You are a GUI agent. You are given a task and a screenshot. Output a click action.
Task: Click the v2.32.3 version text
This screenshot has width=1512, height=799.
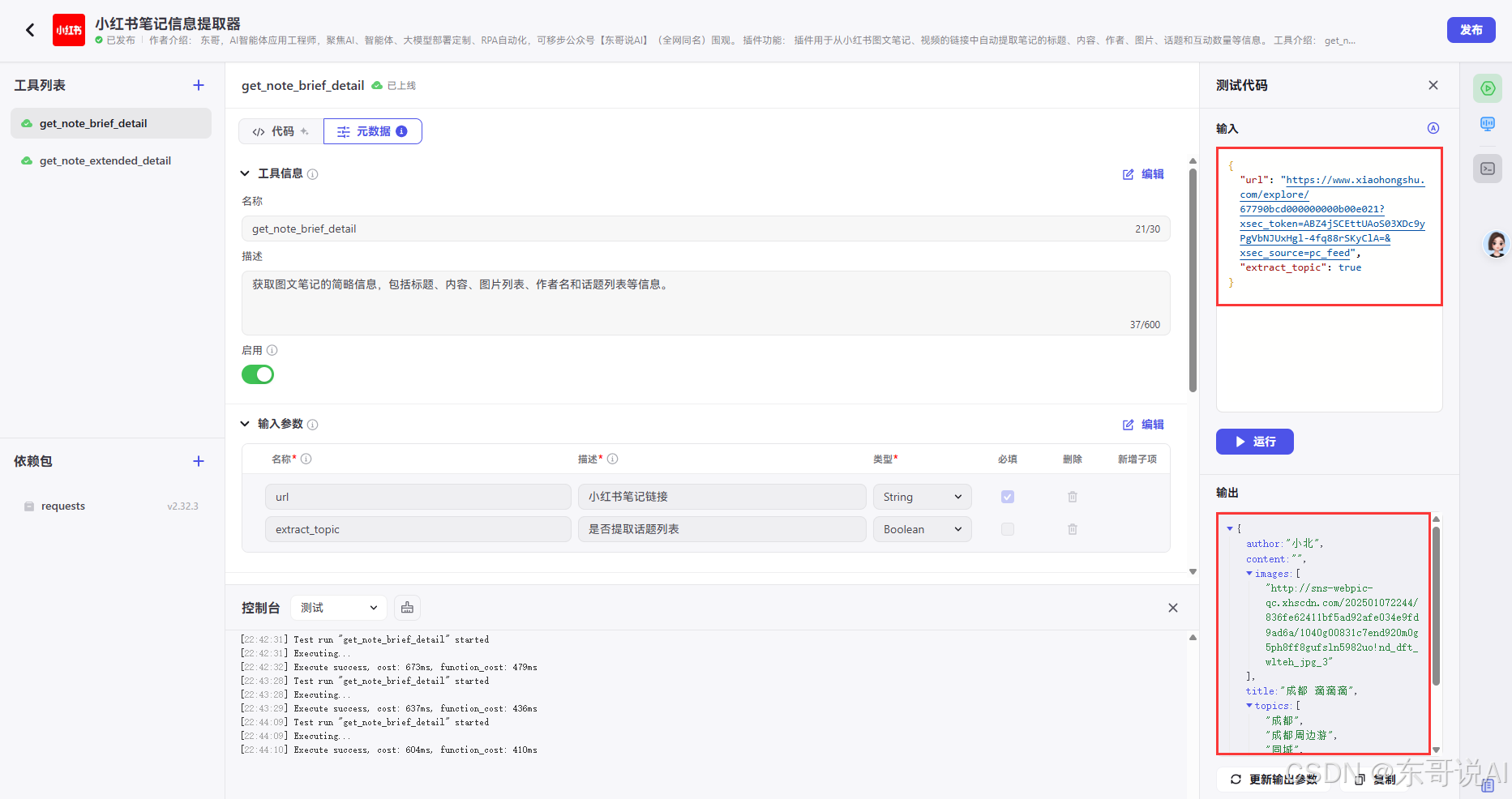point(182,506)
